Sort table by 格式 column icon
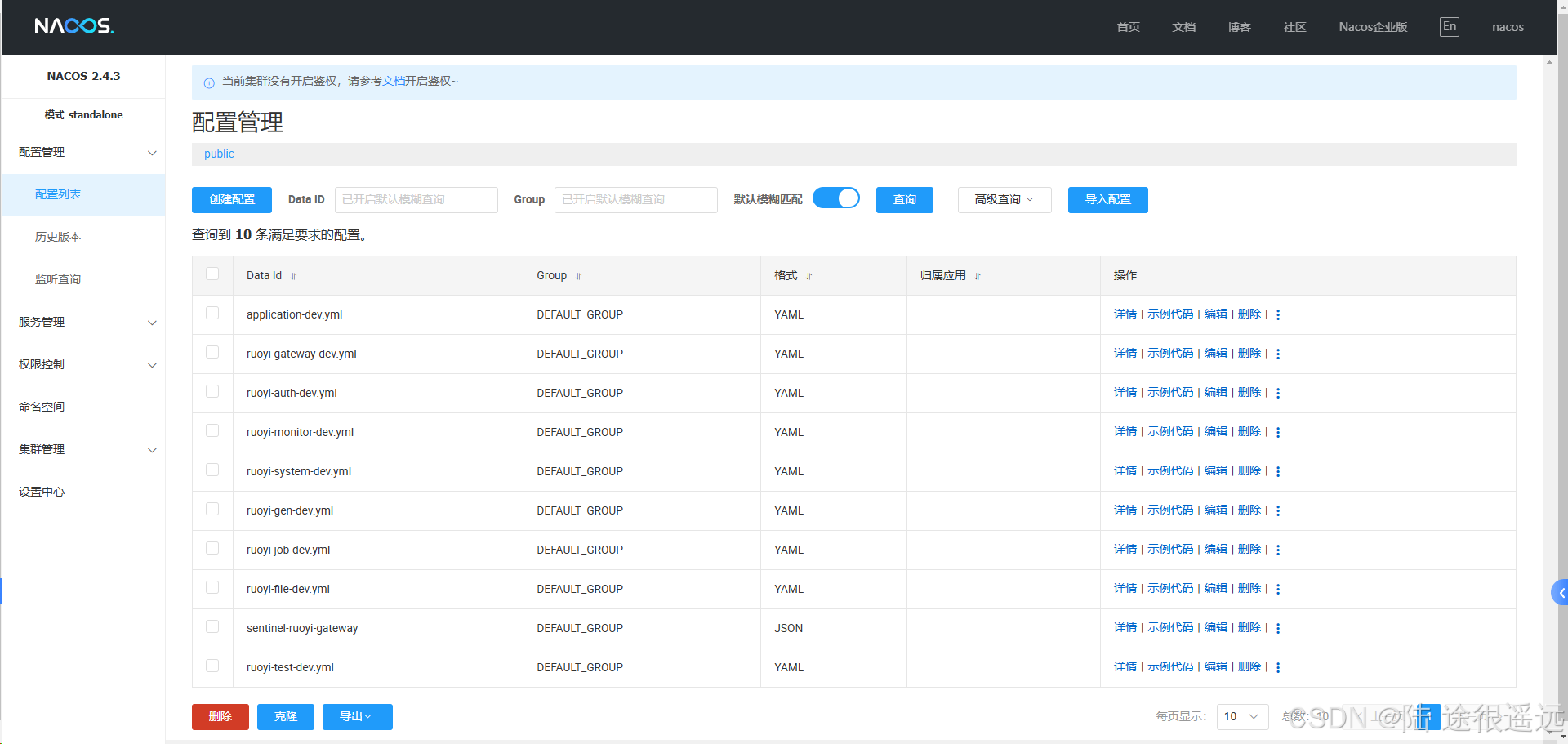 click(808, 276)
